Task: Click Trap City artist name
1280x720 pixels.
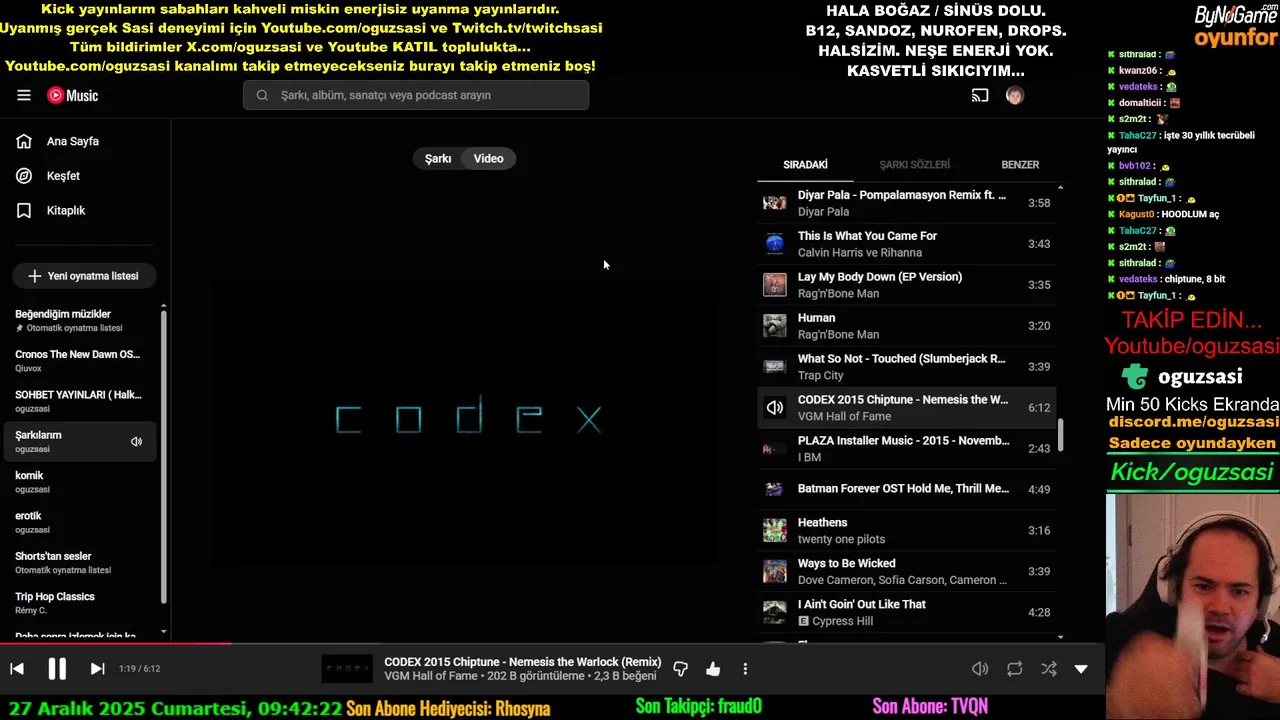Action: pos(821,376)
